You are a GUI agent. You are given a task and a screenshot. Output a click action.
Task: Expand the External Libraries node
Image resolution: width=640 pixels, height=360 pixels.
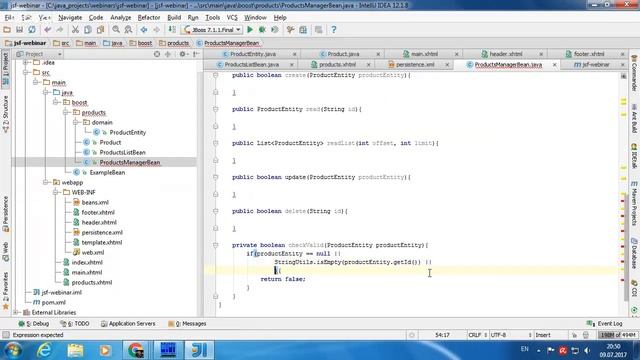click(16, 312)
